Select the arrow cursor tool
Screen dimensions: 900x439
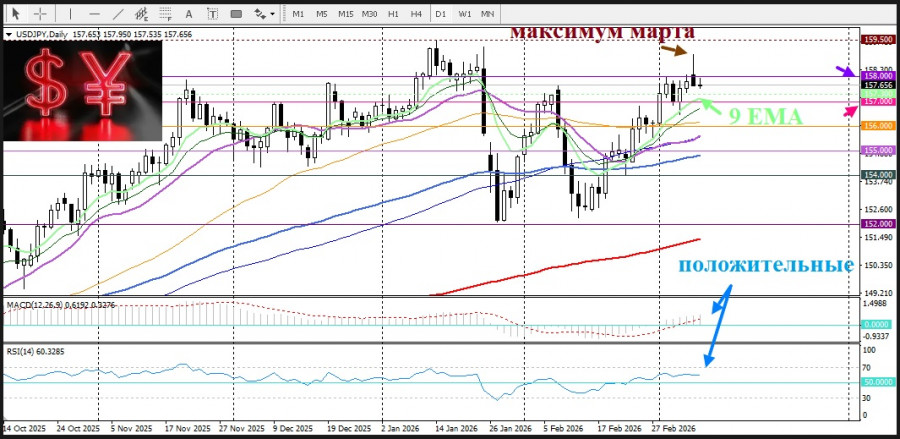pyautogui.click(x=14, y=14)
